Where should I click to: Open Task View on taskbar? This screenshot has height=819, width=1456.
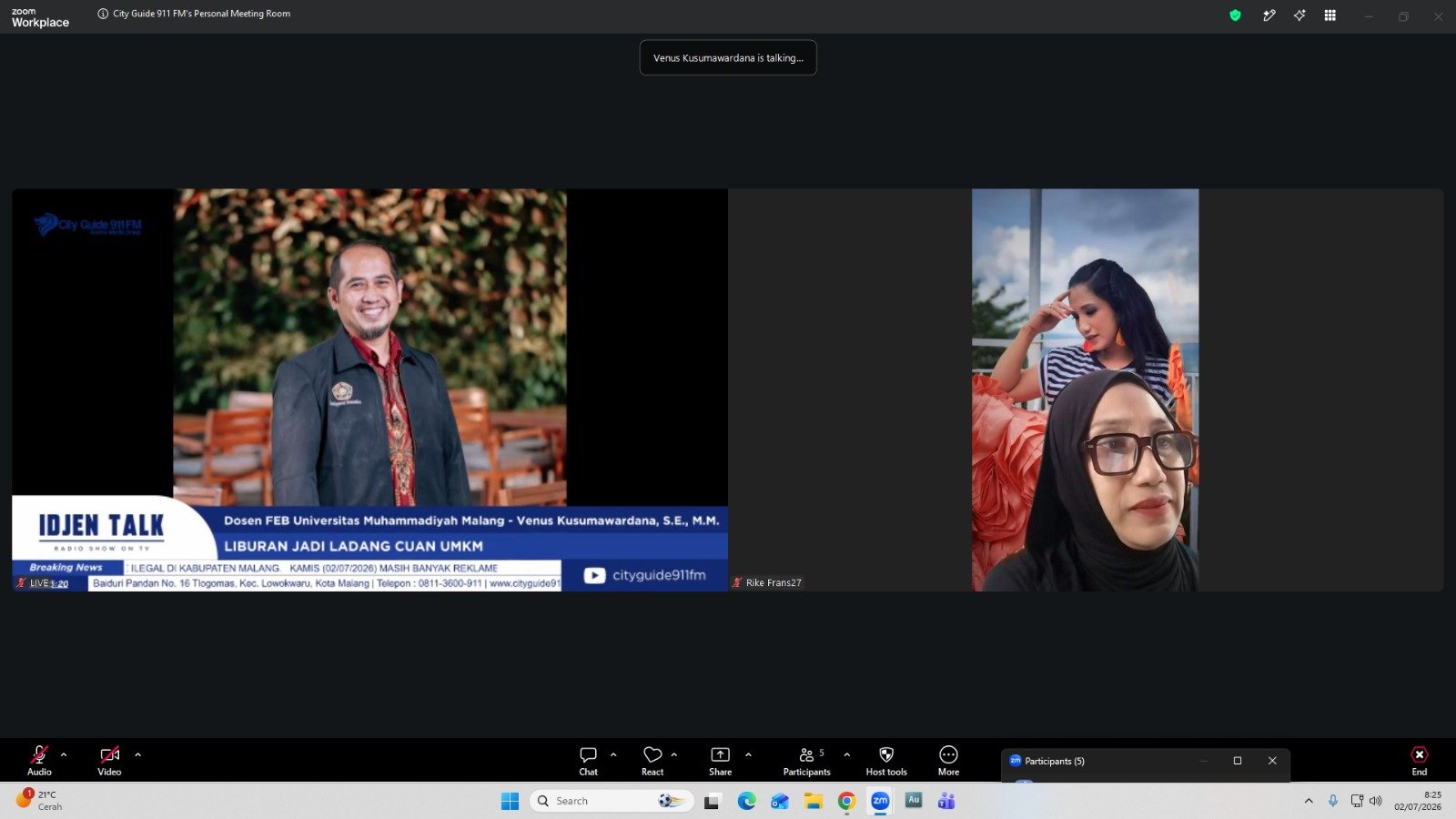[712, 801]
